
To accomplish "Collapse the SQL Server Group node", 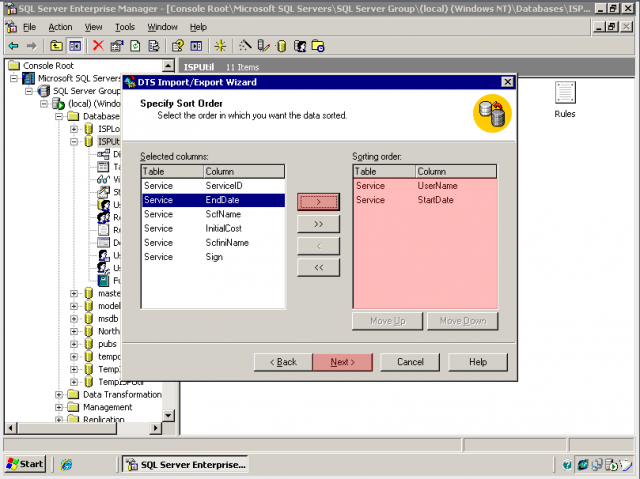I will click(29, 91).
